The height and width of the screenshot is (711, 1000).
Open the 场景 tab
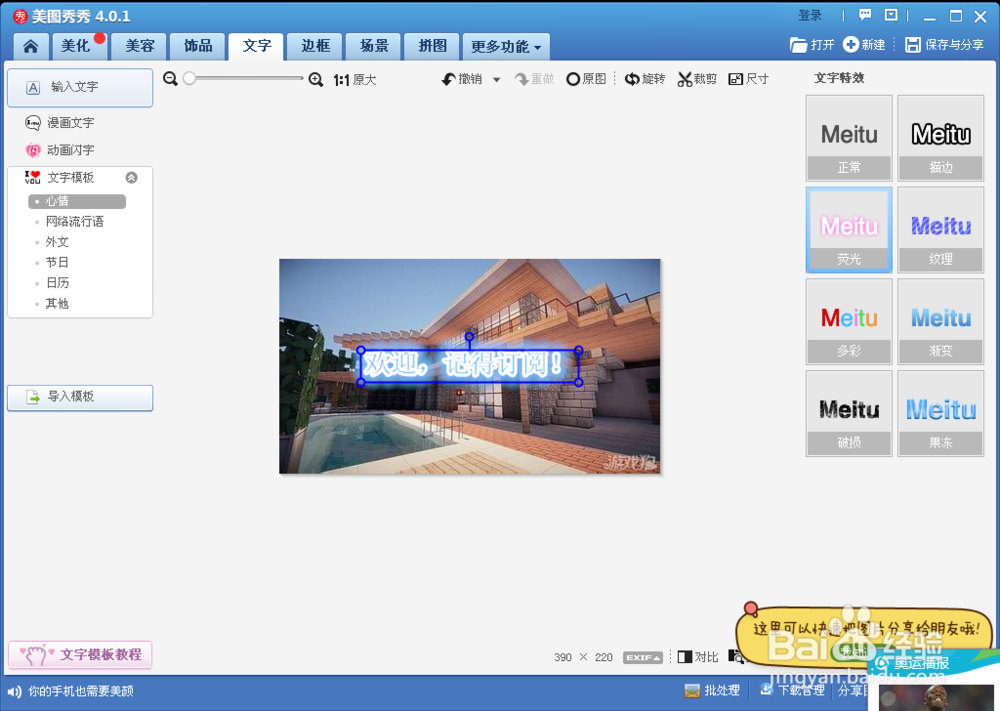374,47
